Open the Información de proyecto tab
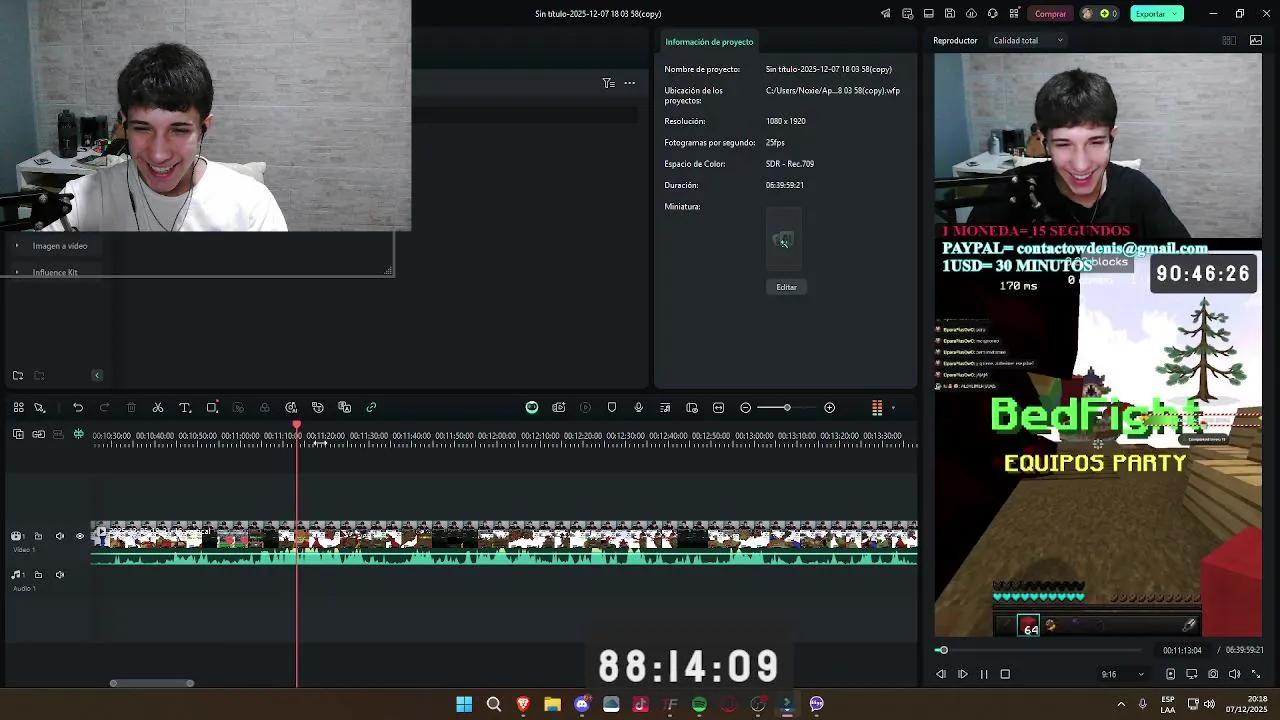 [709, 42]
